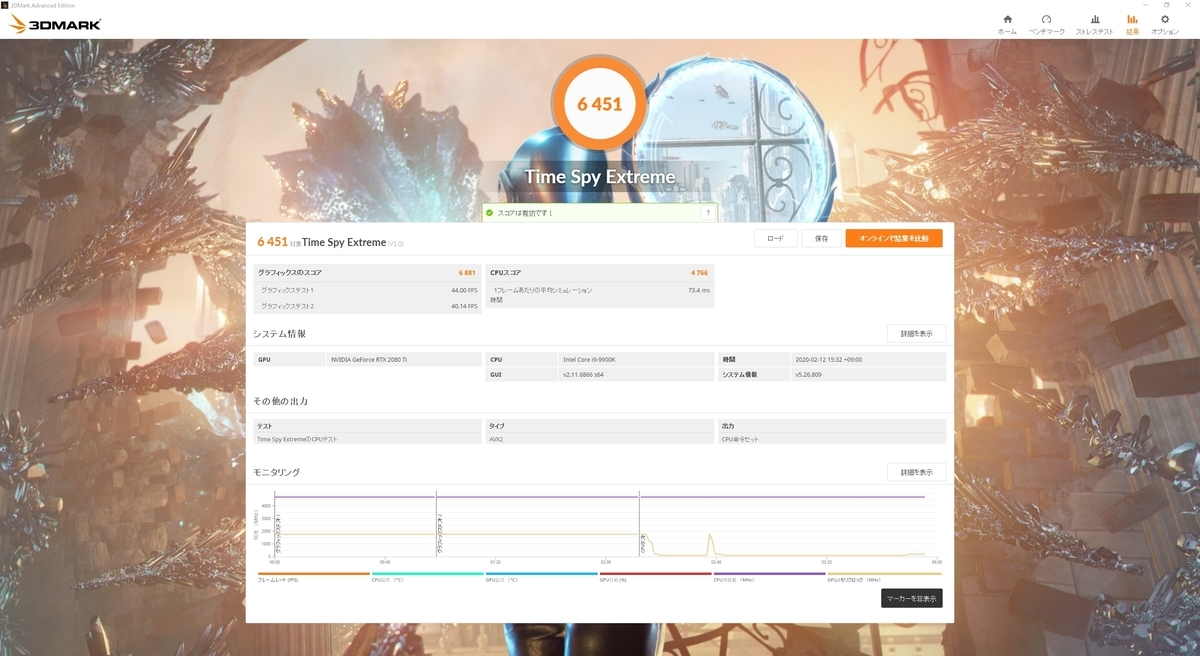Image resolution: width=1200 pixels, height=656 pixels.
Task: Click the グラフィックステスト1 marker in the graph
Action: tap(277, 534)
